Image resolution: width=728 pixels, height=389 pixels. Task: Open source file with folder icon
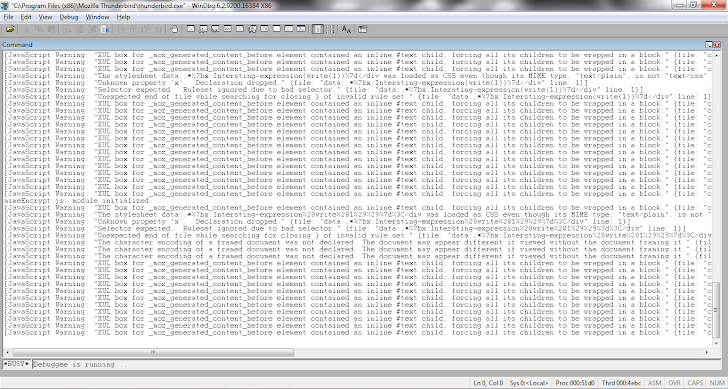point(10,29)
